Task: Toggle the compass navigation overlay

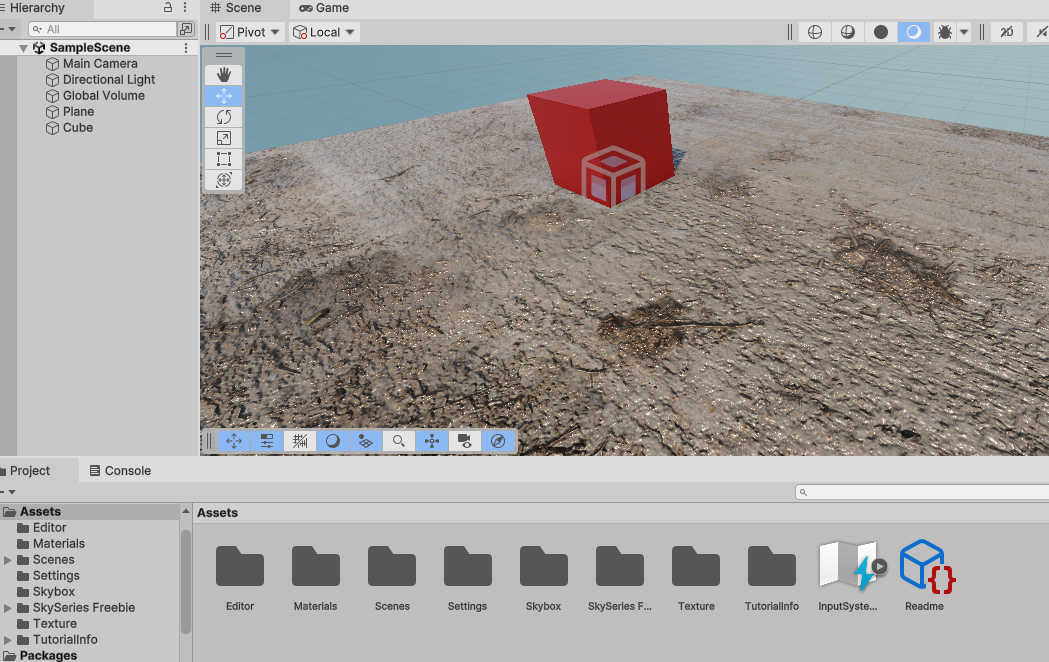Action: (x=498, y=441)
